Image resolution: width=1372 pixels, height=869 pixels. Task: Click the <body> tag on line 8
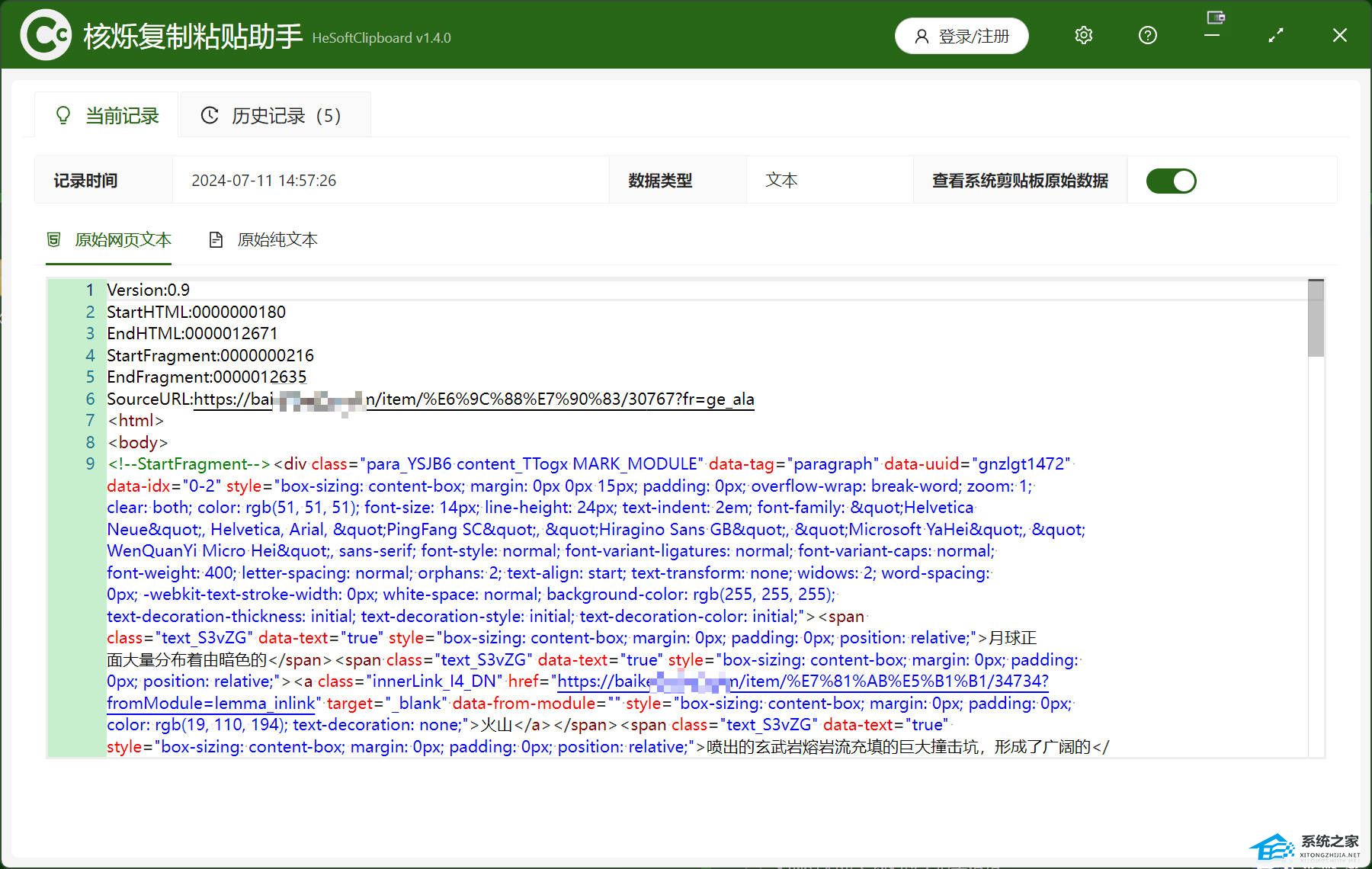tap(138, 442)
